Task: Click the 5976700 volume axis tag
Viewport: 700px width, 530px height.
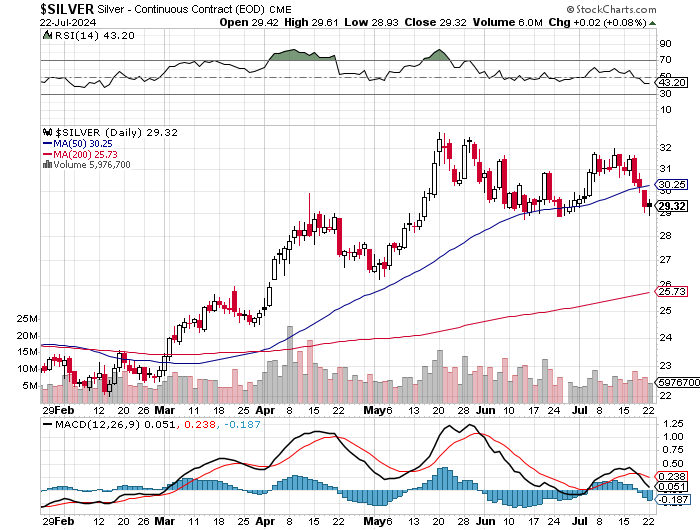Action: click(x=675, y=383)
